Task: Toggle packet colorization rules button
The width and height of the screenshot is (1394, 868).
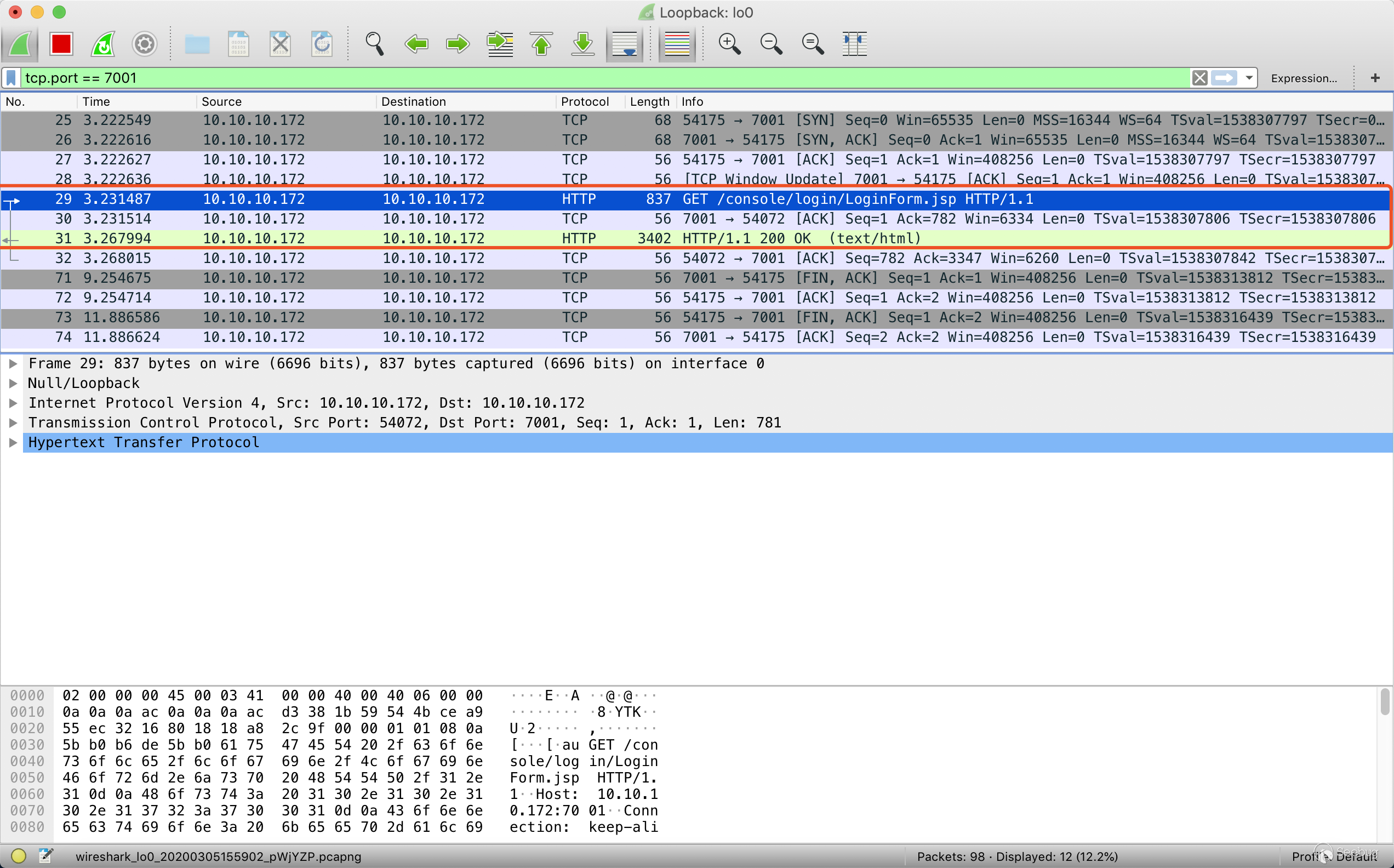Action: click(x=677, y=44)
